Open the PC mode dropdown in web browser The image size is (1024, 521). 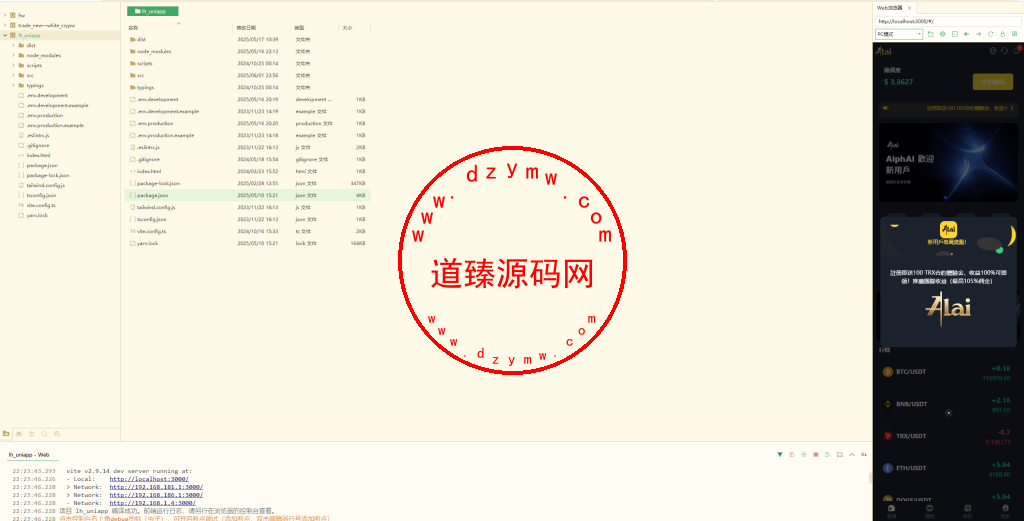tap(899, 34)
